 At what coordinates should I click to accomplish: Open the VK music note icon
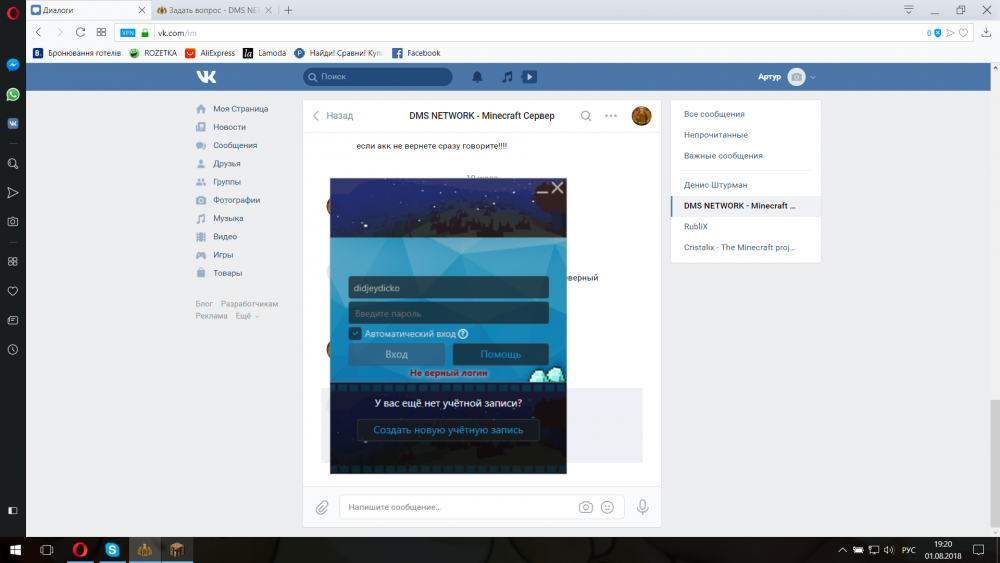[507, 77]
